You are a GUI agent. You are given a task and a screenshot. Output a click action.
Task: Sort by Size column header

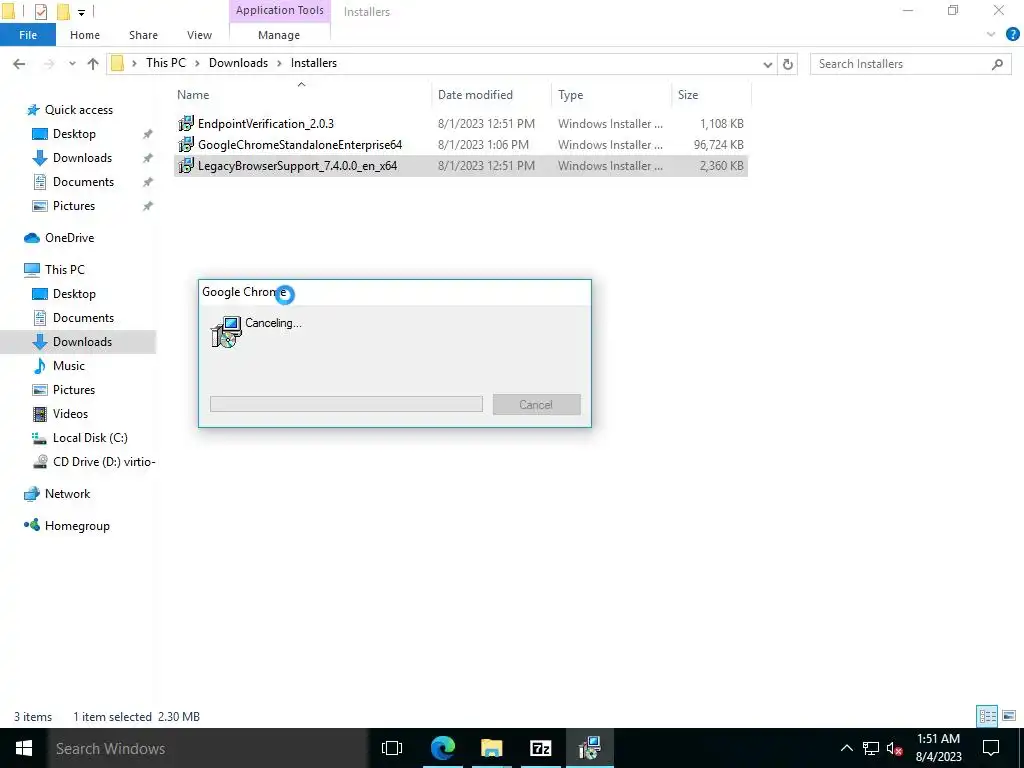pos(711,95)
